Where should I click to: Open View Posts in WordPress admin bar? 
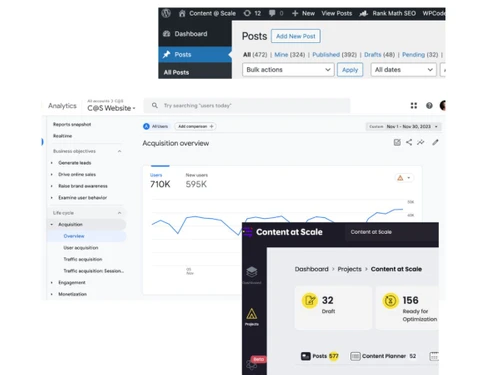click(337, 13)
